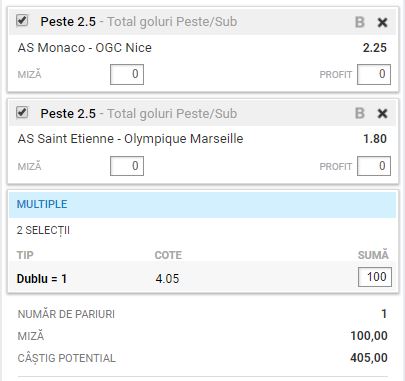Viewport: 405px width, 381px height.
Task: Click the MIZĂ field for AS Monaco bet
Action: 127,74
